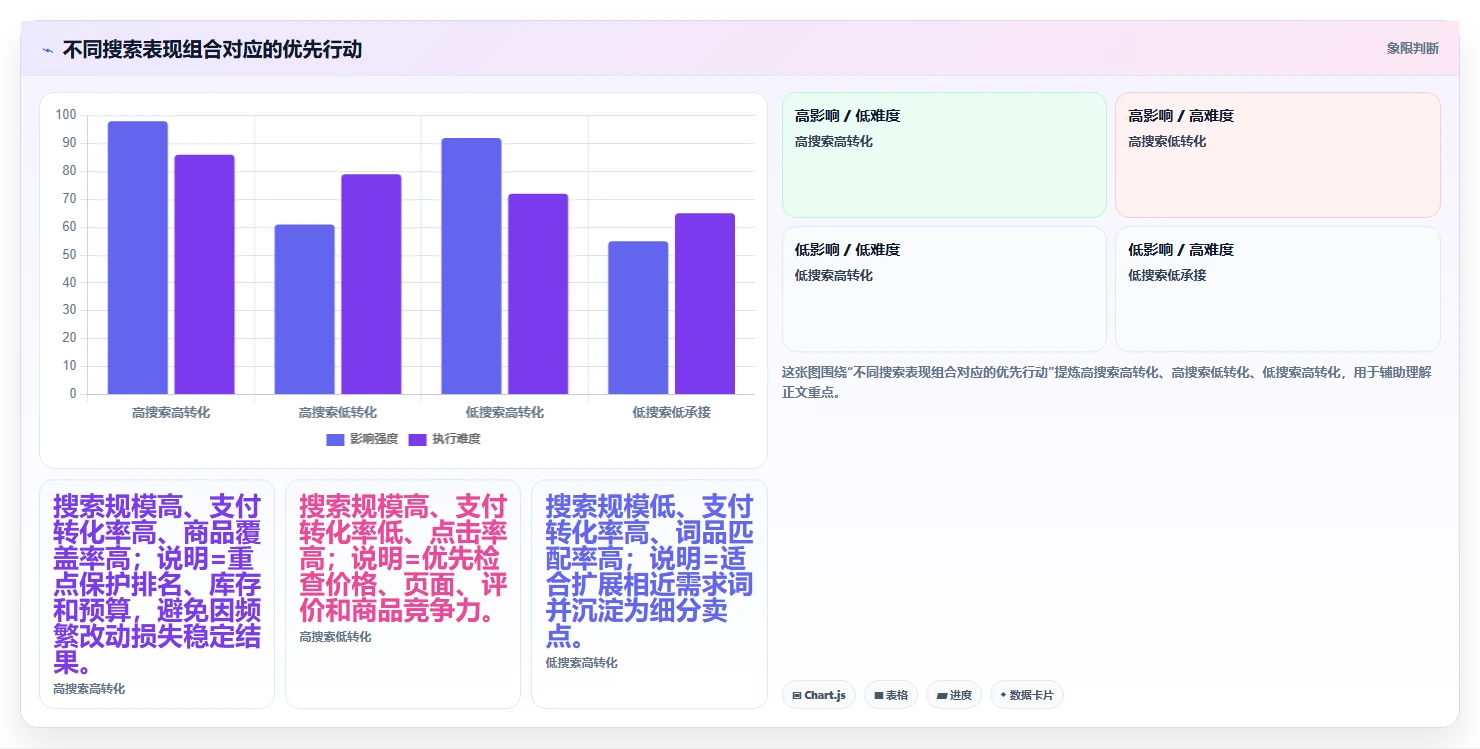The image size is (1480, 749).
Task: Click the 低搜索高转化 x-axis label
Action: [505, 412]
